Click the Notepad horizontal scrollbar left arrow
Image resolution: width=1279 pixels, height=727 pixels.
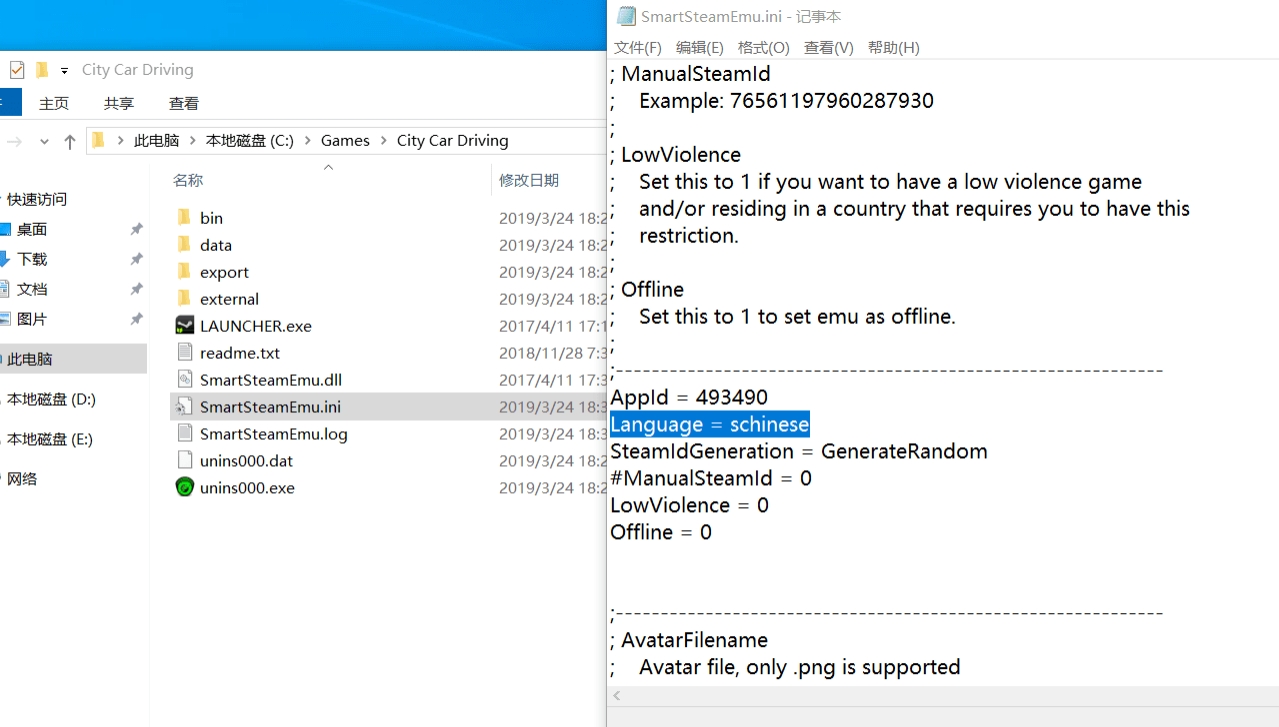[x=617, y=696]
